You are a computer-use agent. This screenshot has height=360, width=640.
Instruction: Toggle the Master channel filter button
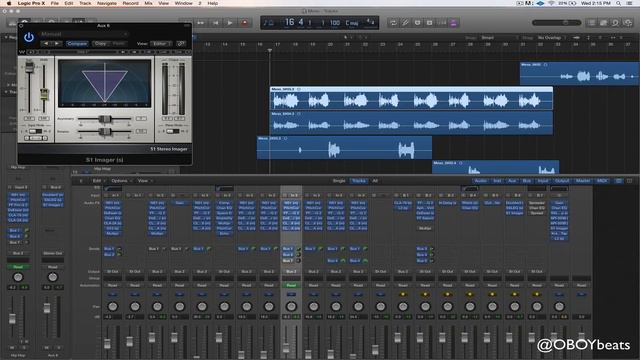click(582, 181)
